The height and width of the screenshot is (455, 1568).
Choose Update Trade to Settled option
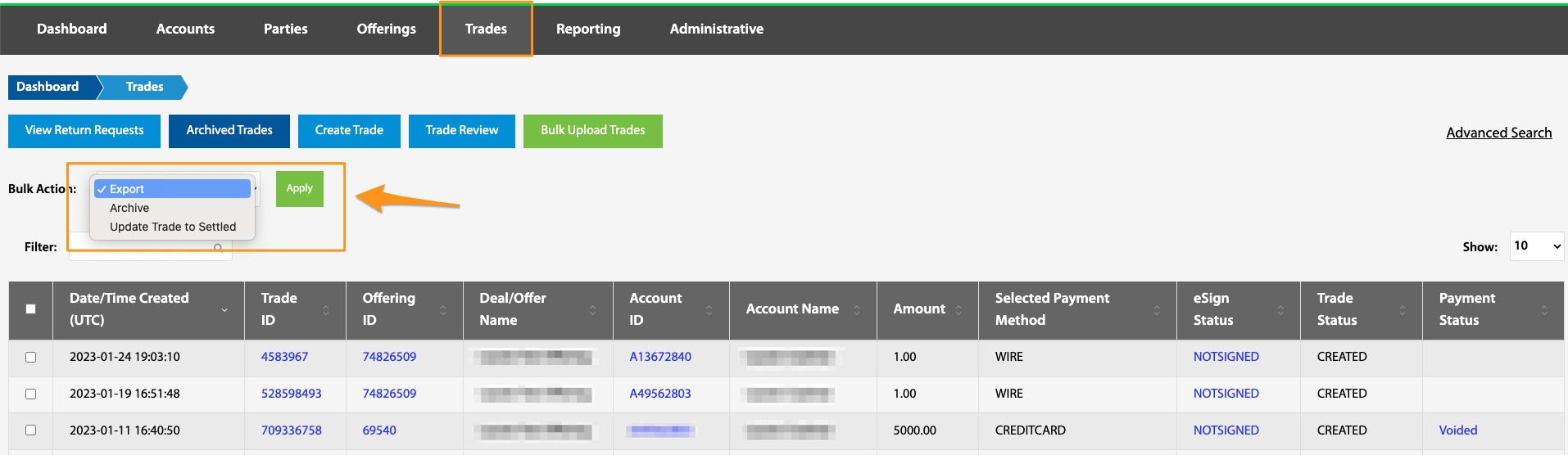point(172,227)
